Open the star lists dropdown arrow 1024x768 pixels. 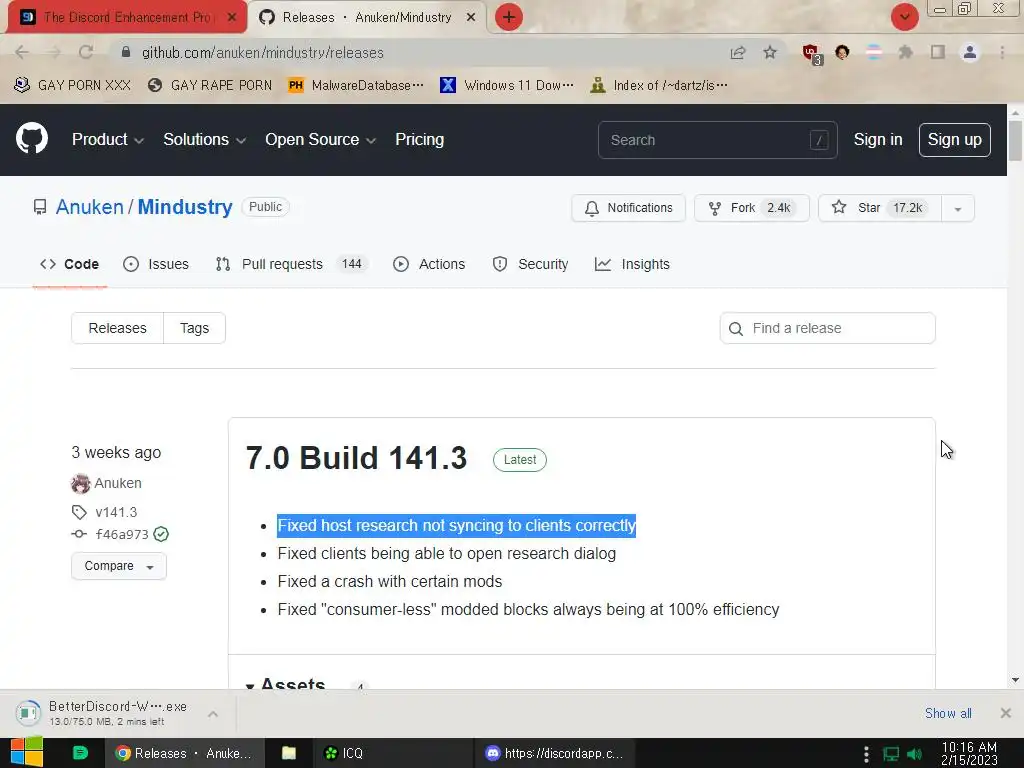tap(957, 208)
